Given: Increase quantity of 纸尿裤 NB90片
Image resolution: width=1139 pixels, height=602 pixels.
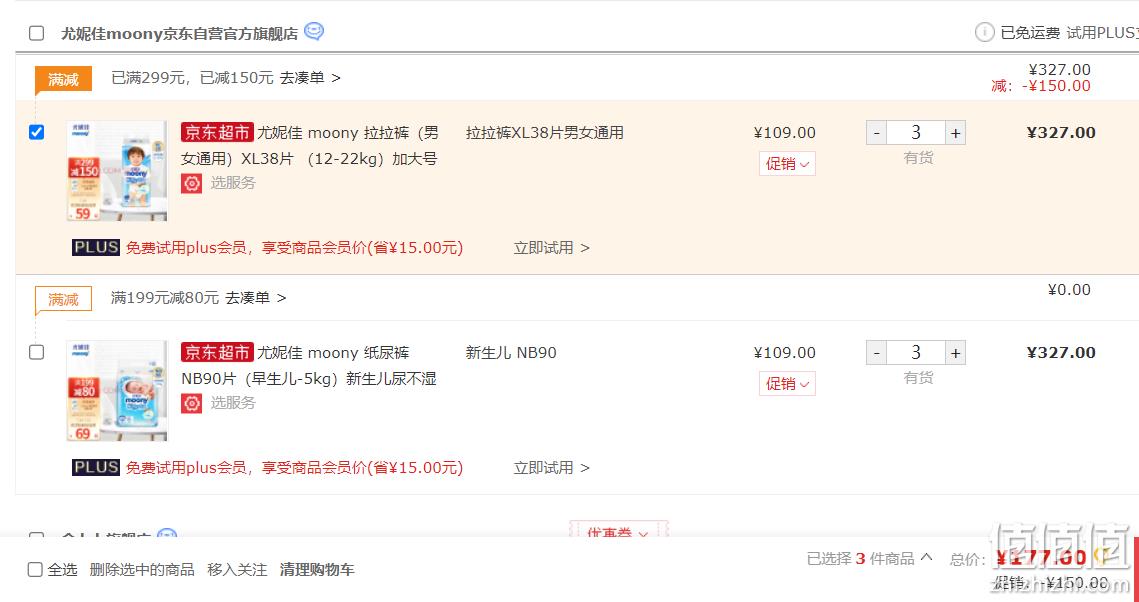Looking at the screenshot, I should click(955, 353).
